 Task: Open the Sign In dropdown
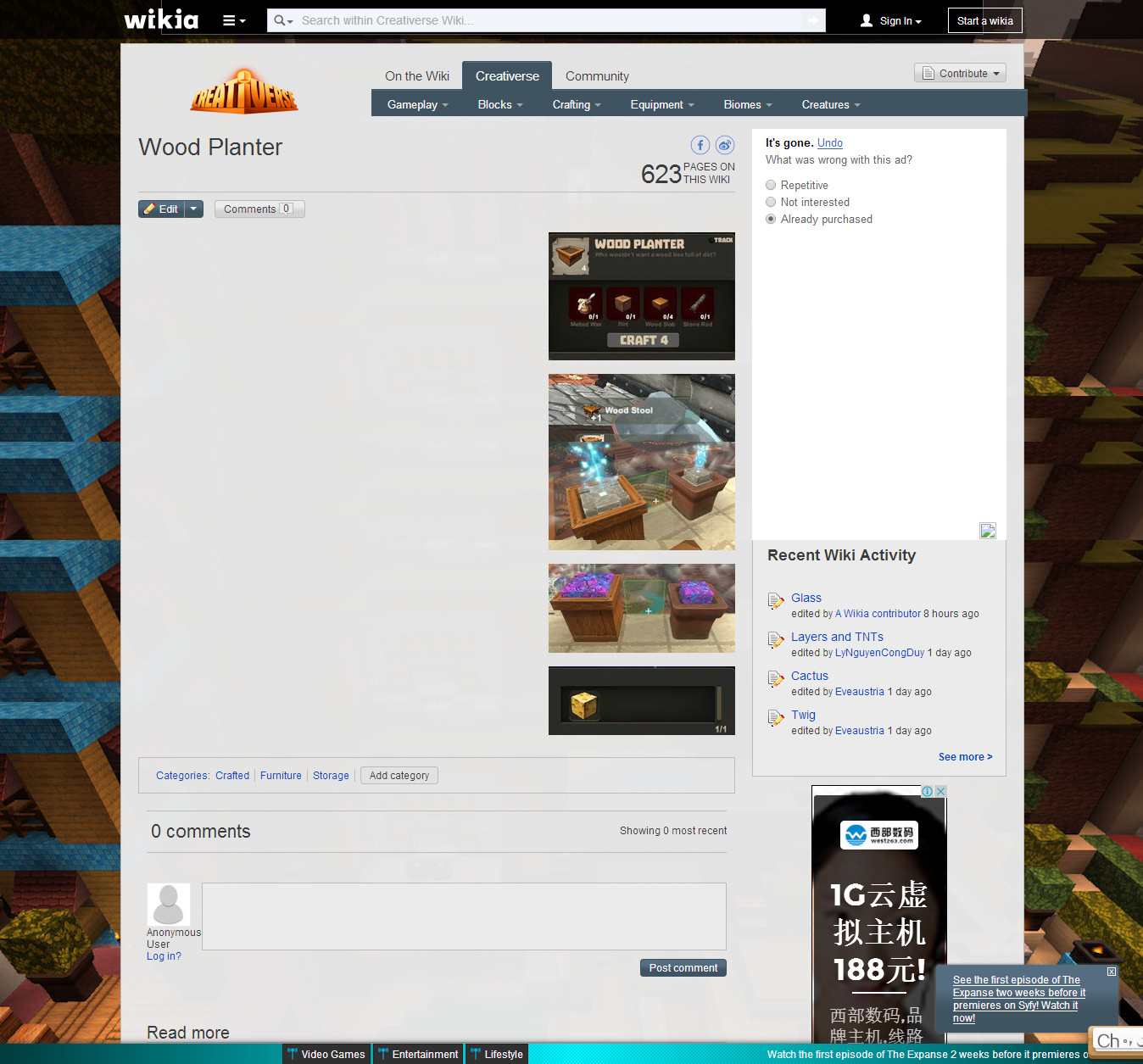[890, 20]
